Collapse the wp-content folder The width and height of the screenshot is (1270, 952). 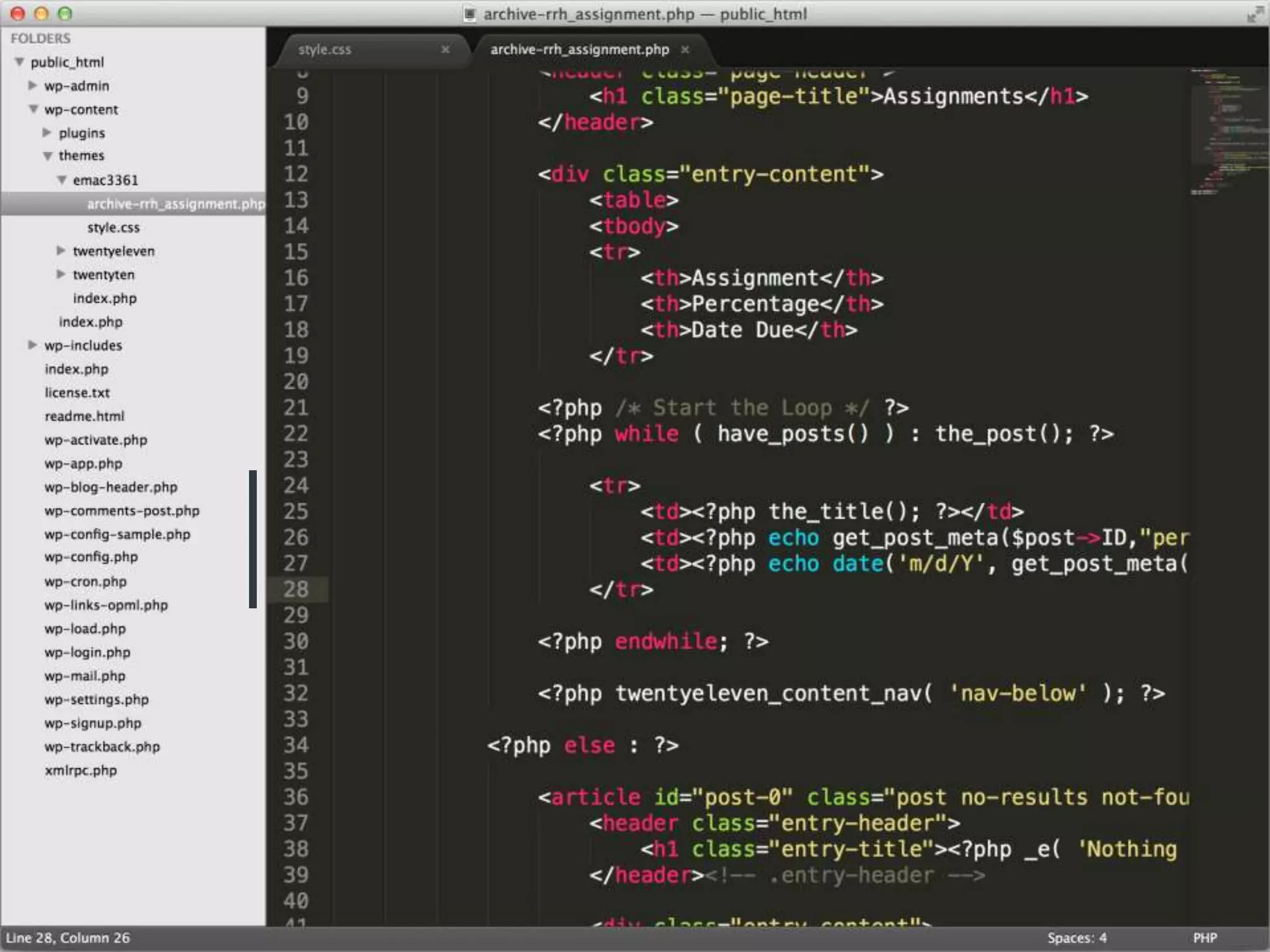click(x=33, y=109)
